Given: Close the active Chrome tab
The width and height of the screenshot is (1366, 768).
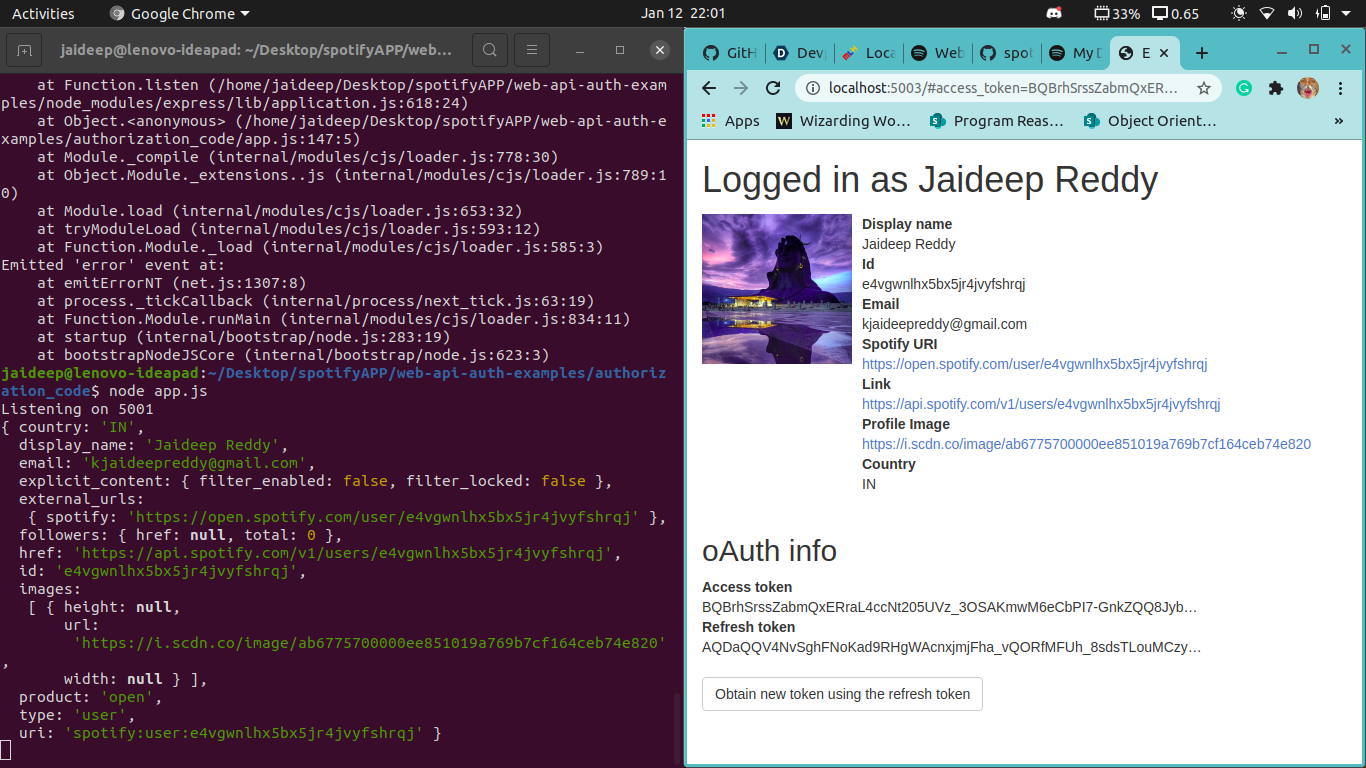Looking at the screenshot, I should (1164, 53).
